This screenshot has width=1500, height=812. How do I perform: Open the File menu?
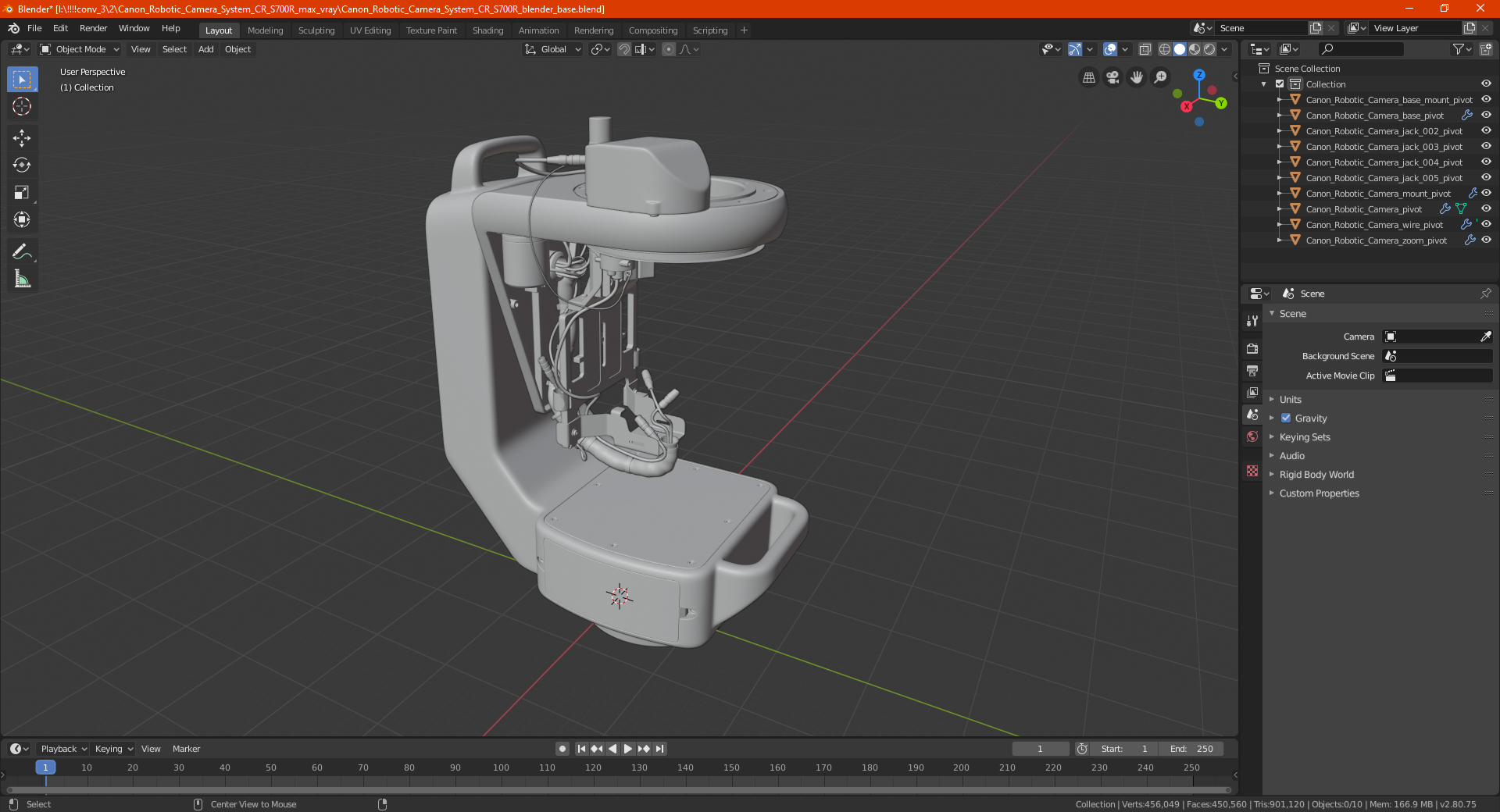tap(34, 28)
